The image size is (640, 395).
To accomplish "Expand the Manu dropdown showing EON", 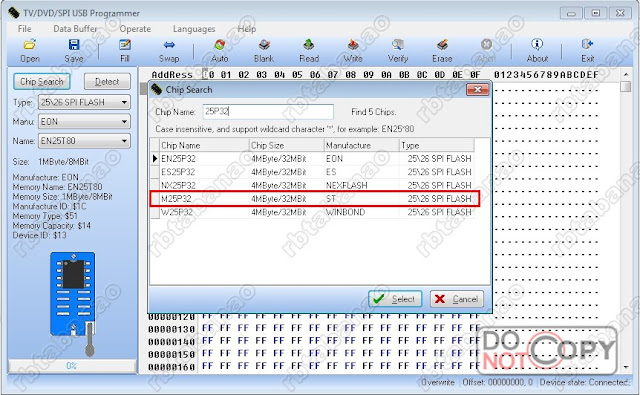I will pos(84,121).
